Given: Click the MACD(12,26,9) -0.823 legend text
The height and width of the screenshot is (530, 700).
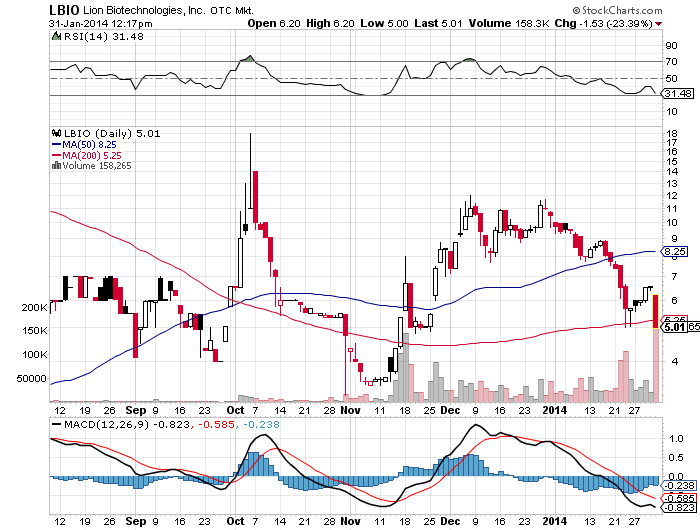Looking at the screenshot, I should point(127,424).
